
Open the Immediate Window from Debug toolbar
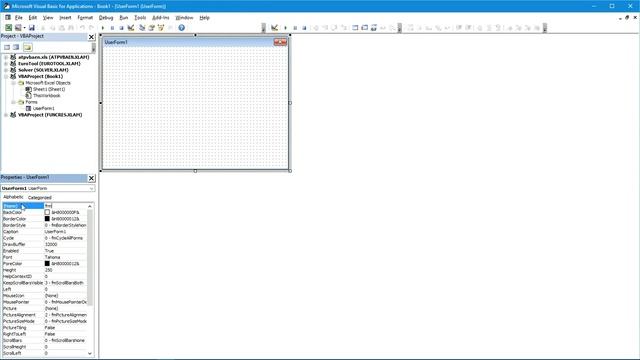[x=364, y=28]
